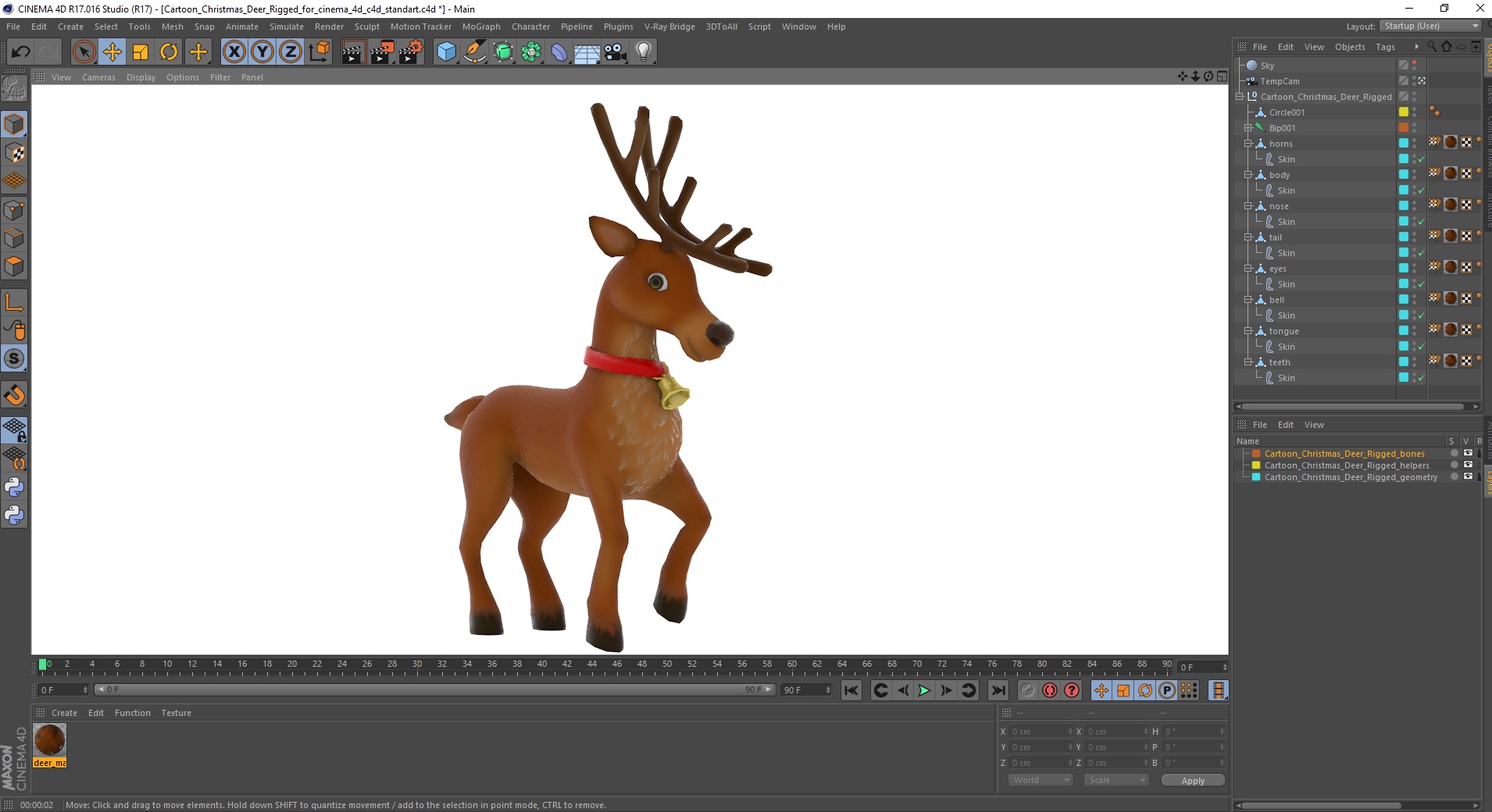Click the Circle001 yellow layer swatch
This screenshot has height=812, width=1492.
point(1404,112)
